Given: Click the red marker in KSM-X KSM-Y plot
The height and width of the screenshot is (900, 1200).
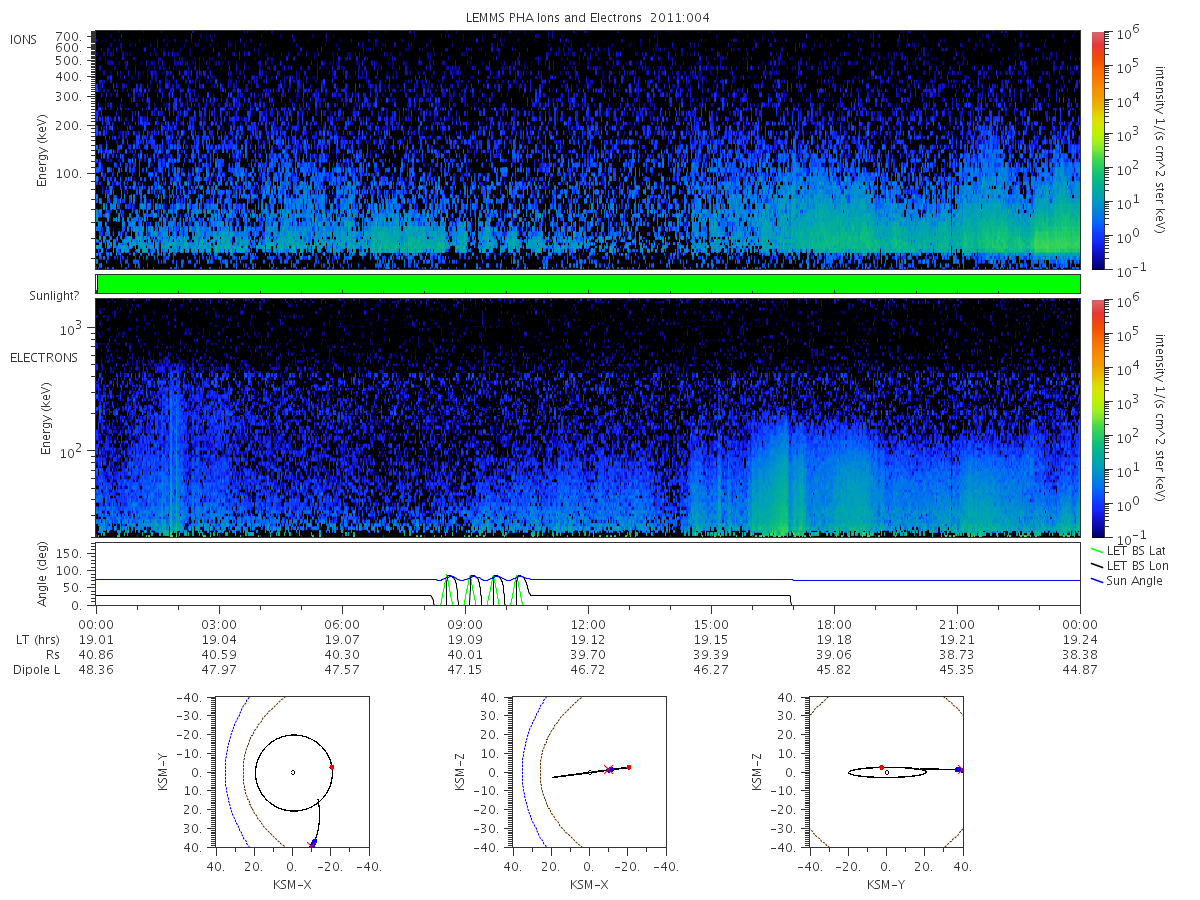Looking at the screenshot, I should pos(331,767).
